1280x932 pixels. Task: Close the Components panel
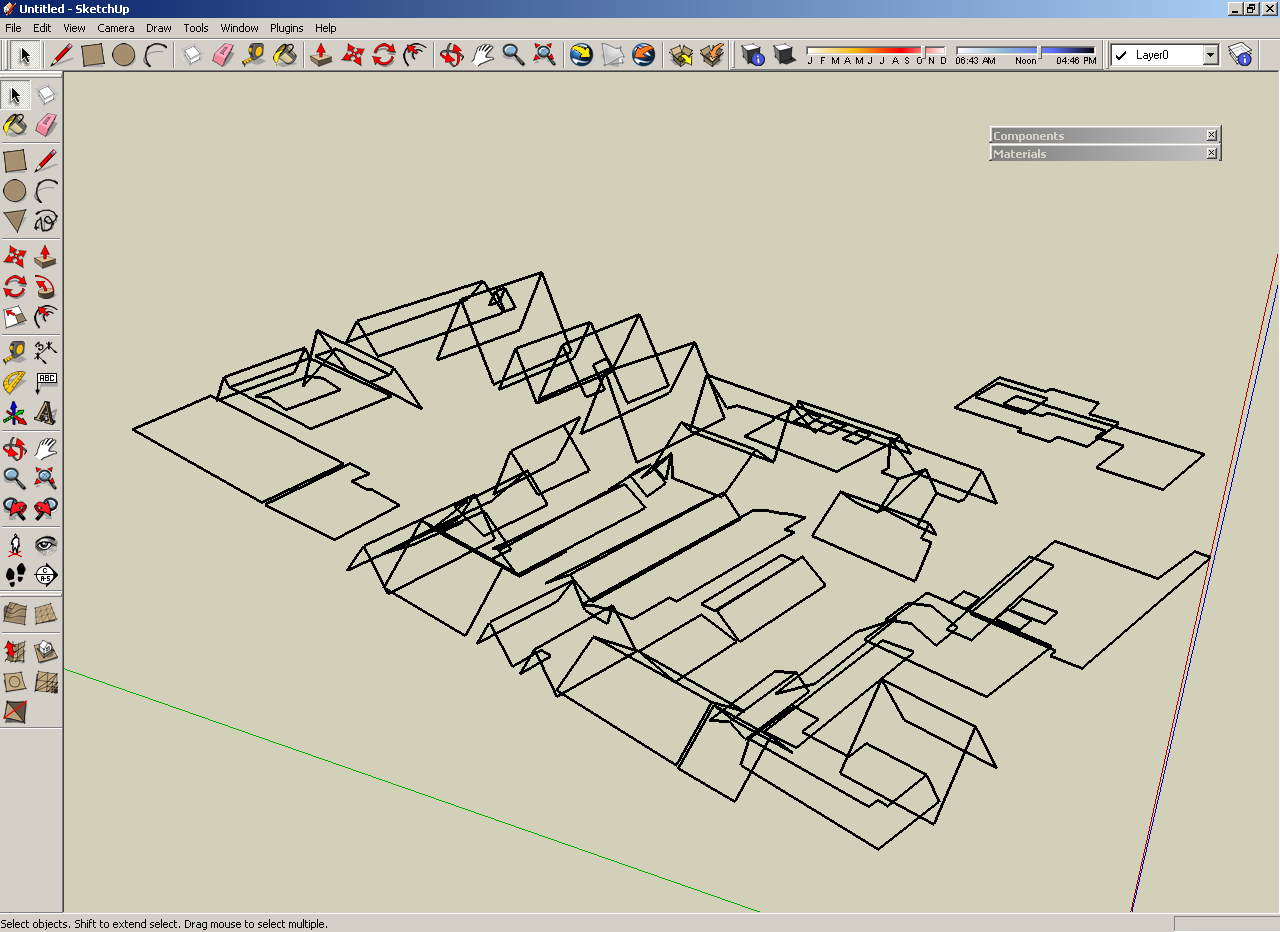(x=1211, y=135)
